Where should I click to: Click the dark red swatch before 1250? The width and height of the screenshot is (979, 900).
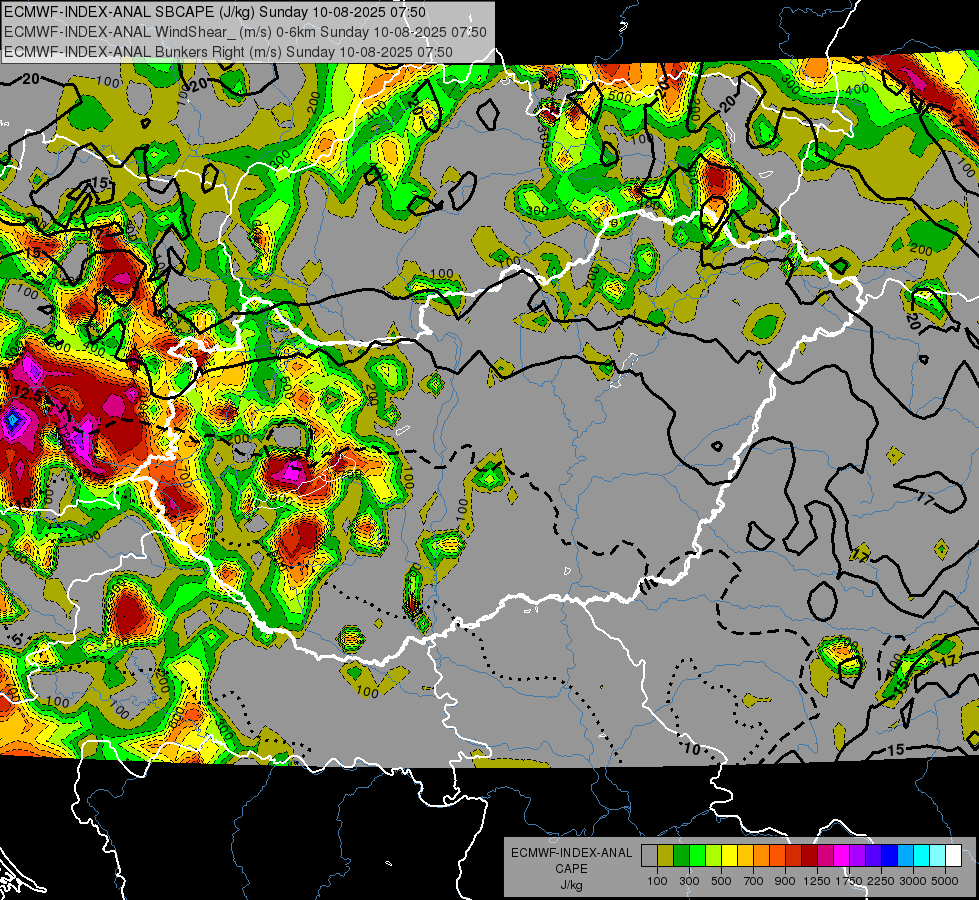pos(809,855)
